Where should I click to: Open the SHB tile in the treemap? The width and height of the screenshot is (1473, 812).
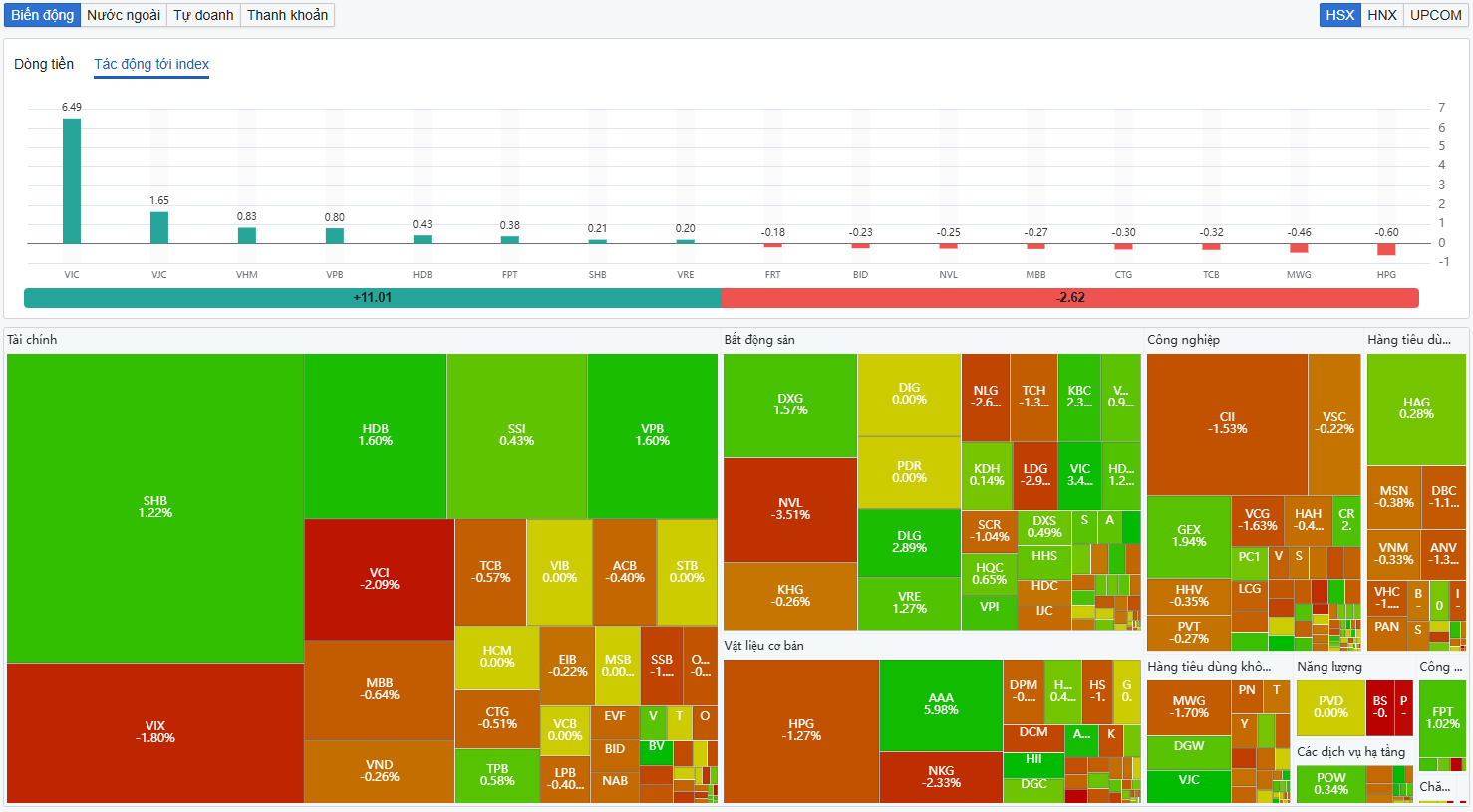click(155, 507)
